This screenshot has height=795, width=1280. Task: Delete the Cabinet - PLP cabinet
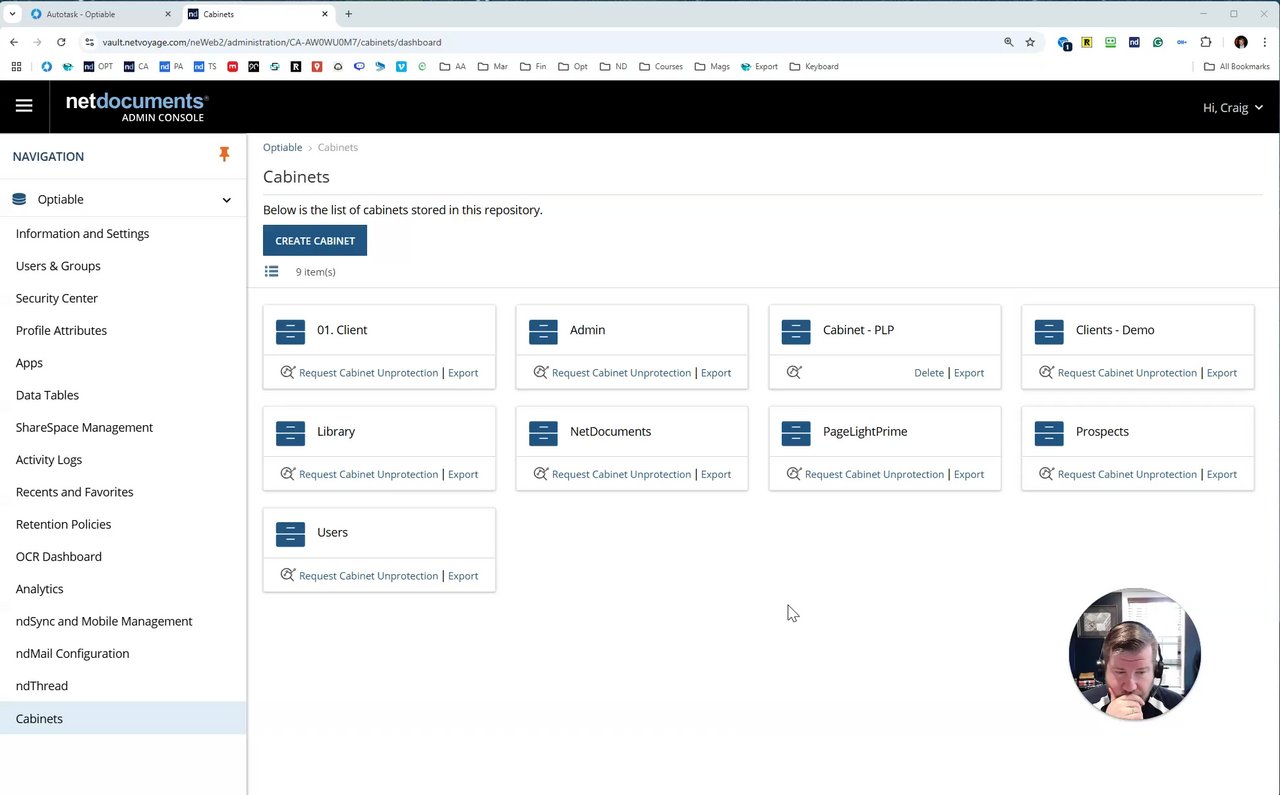(929, 372)
